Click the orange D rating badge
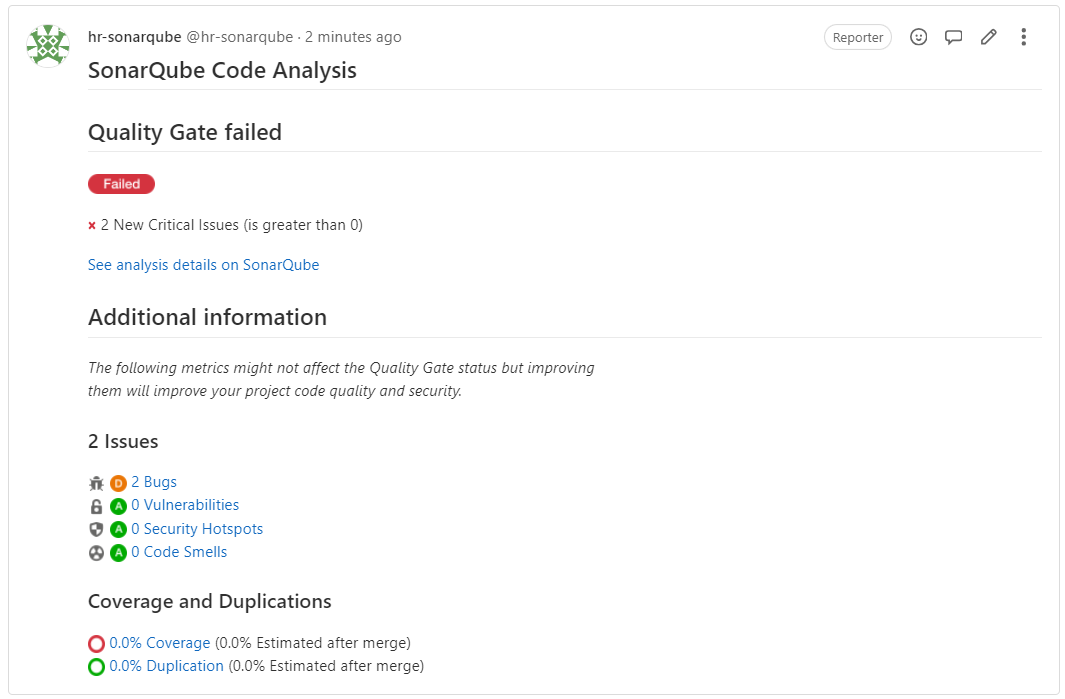Viewport: 1065px width, 699px height. coord(118,483)
